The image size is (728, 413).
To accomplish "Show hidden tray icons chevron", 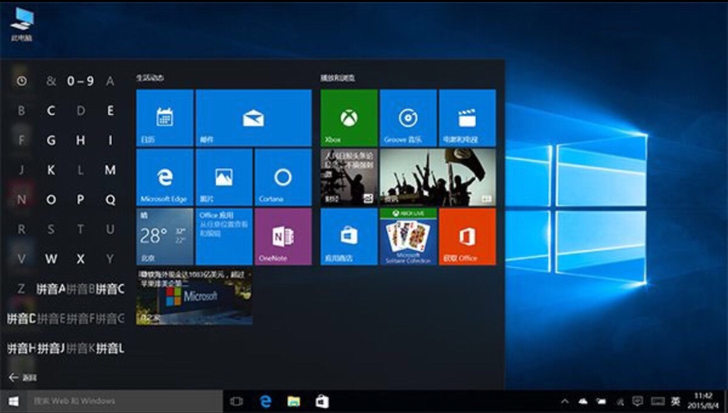I will tap(565, 401).
